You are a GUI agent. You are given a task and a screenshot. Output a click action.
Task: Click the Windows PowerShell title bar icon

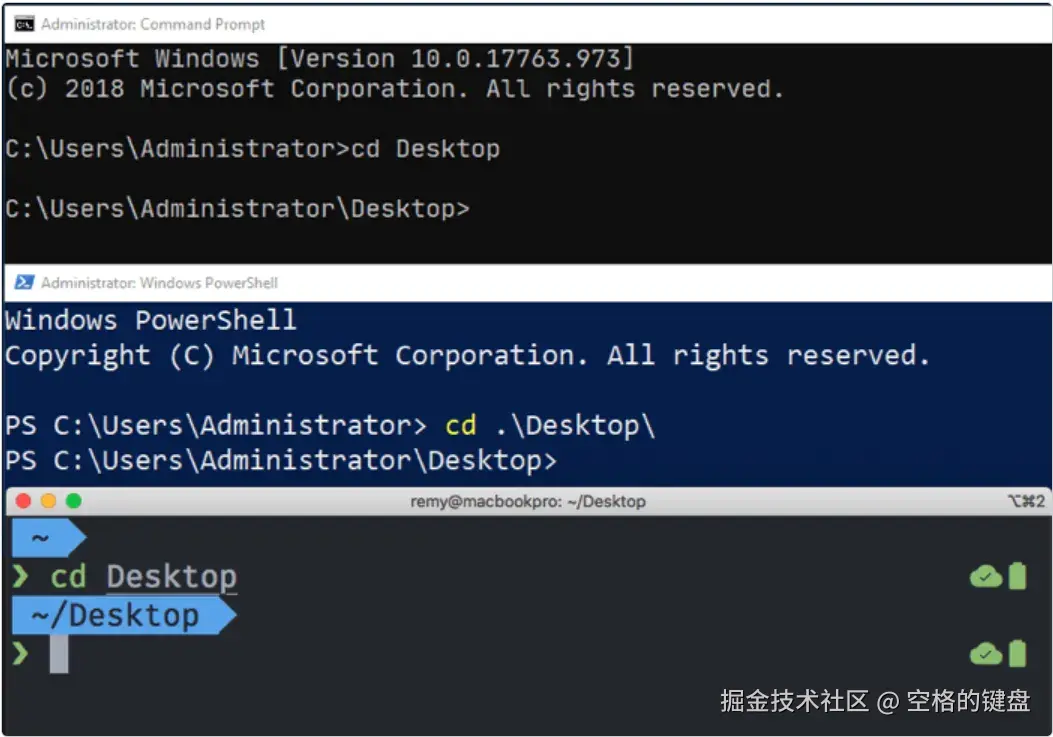24,283
